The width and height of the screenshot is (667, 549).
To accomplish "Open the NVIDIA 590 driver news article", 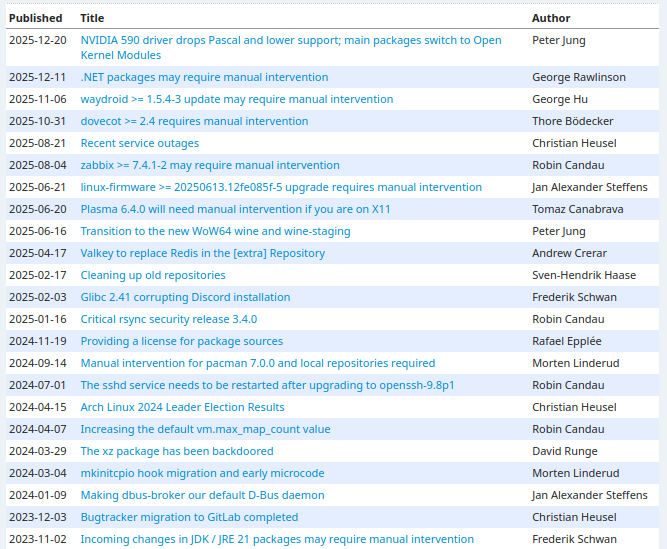I will (x=291, y=48).
